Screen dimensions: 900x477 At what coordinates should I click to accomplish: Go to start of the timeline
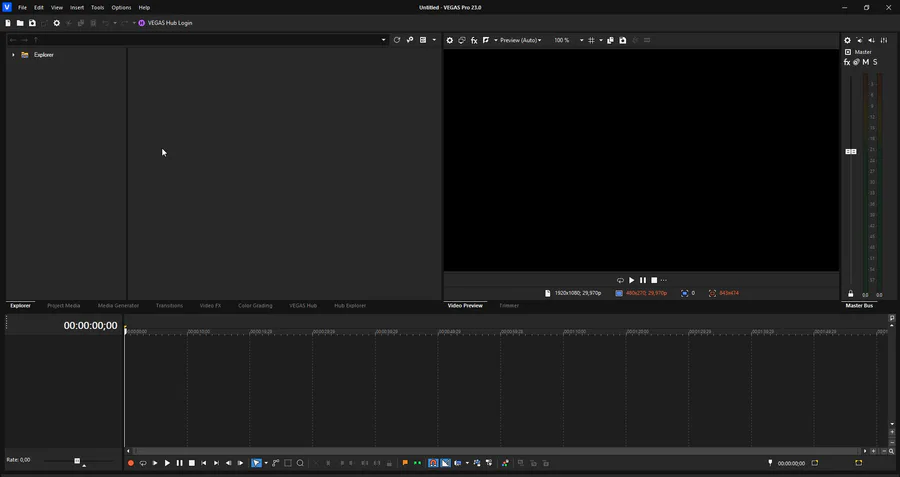pos(204,463)
